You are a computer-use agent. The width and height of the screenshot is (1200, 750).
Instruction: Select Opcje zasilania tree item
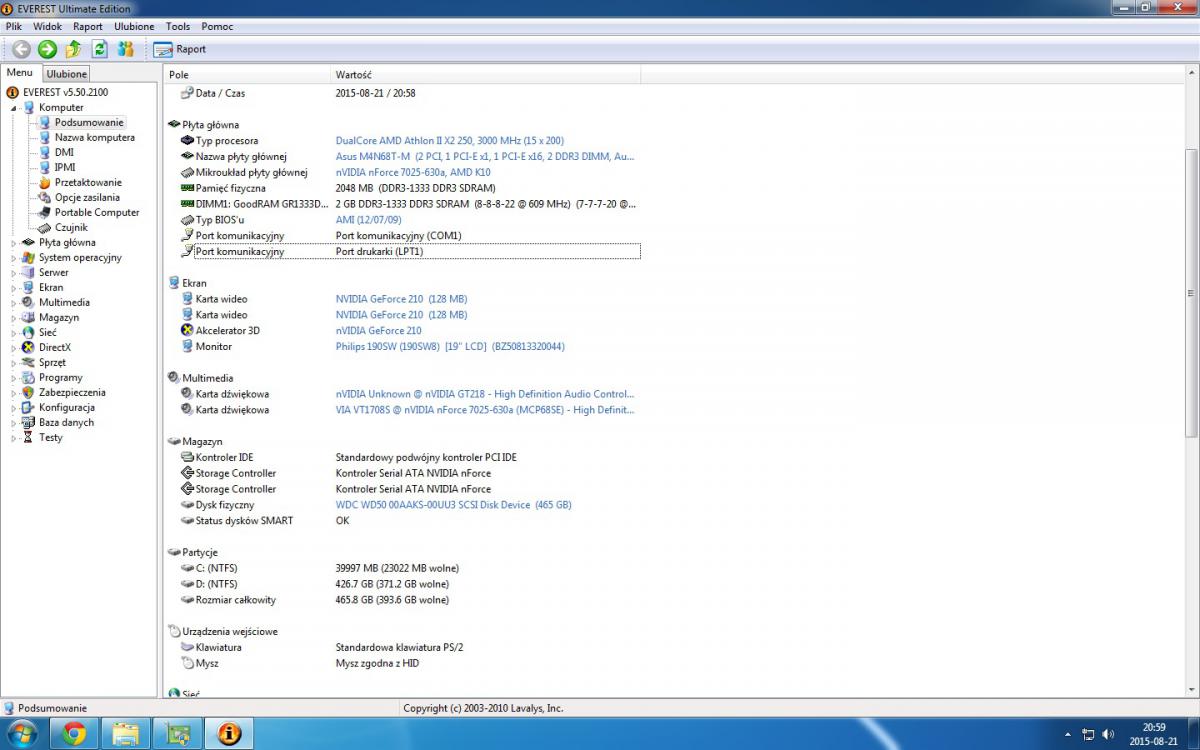(x=87, y=197)
